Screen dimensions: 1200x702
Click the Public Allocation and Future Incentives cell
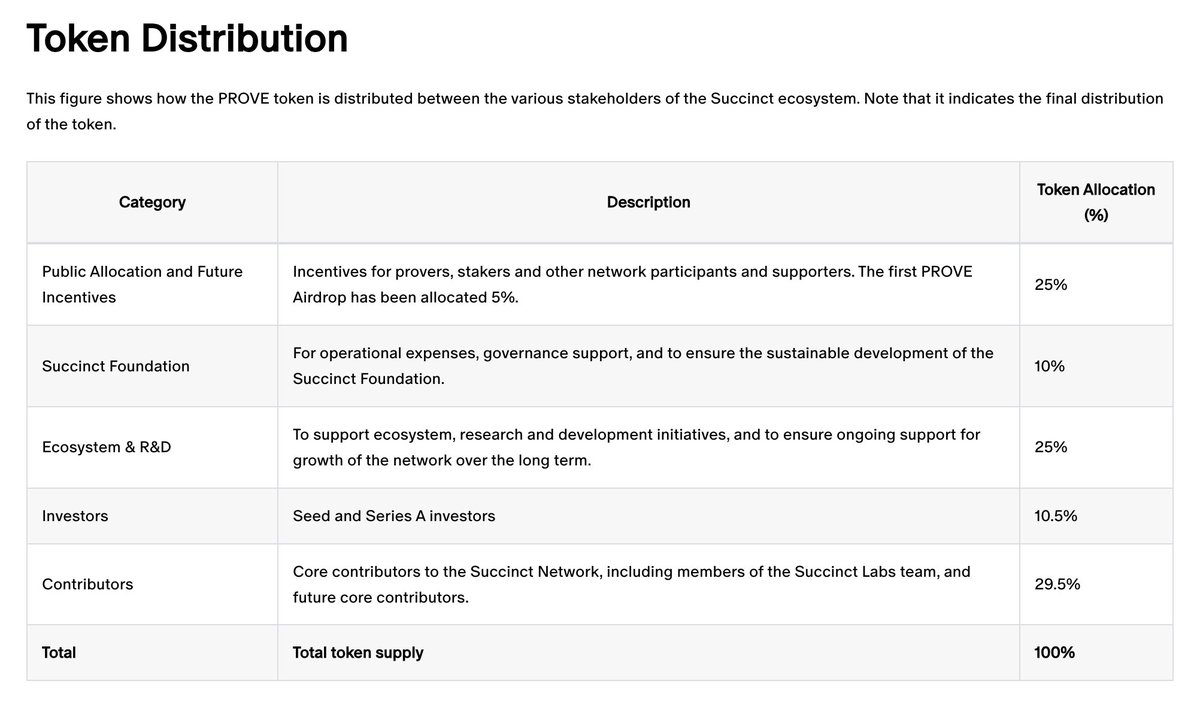152,284
